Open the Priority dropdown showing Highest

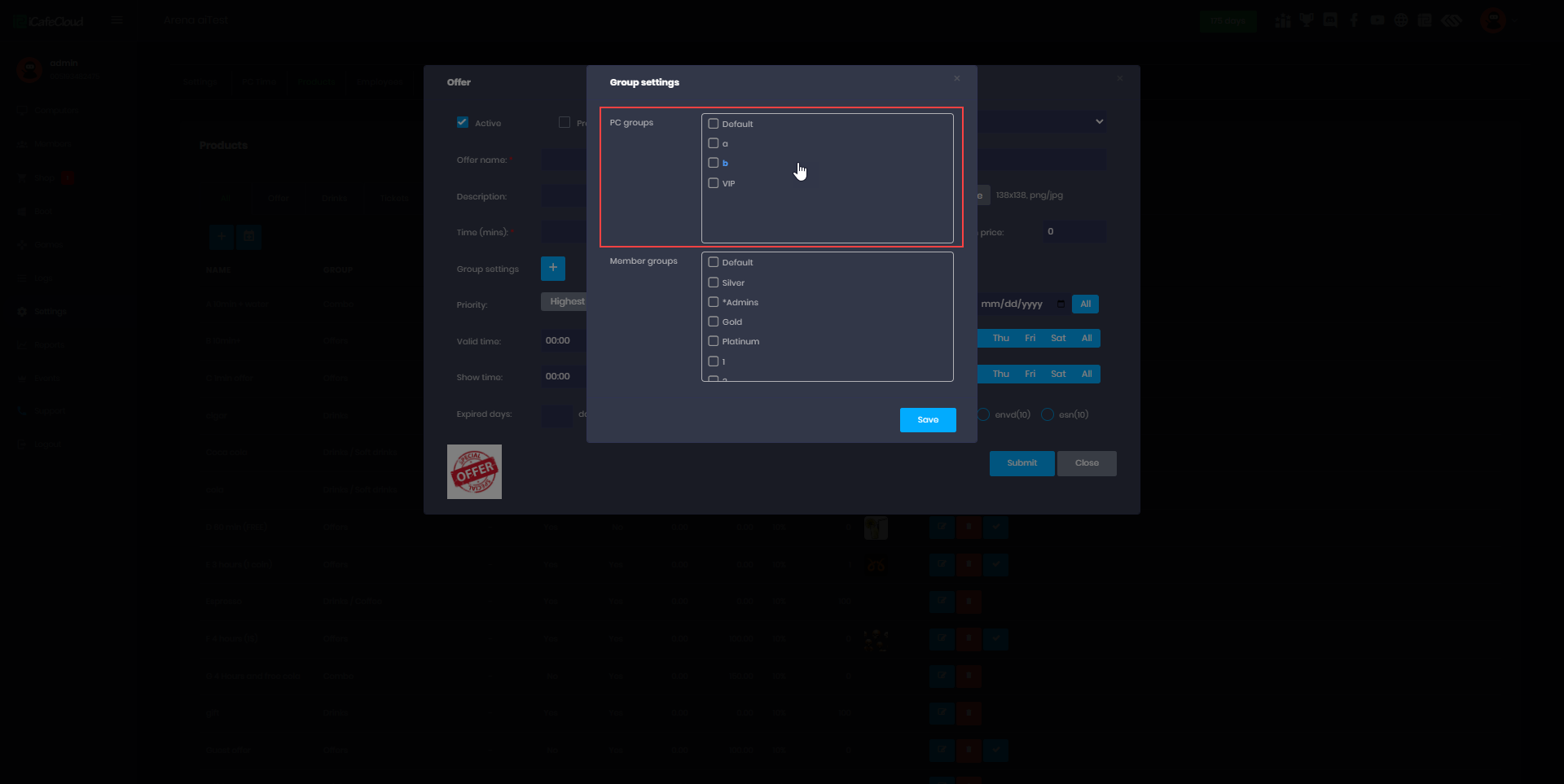coord(564,301)
